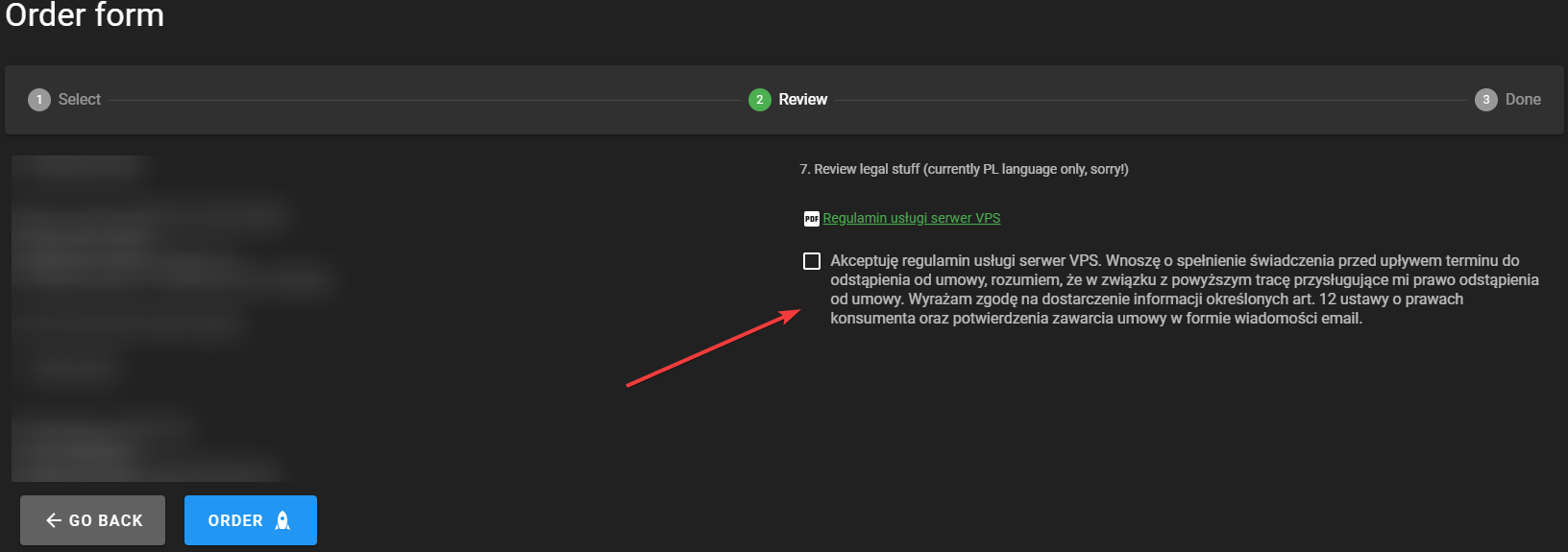The image size is (1568, 552).
Task: Click the step 1 number circle
Action: click(39, 100)
